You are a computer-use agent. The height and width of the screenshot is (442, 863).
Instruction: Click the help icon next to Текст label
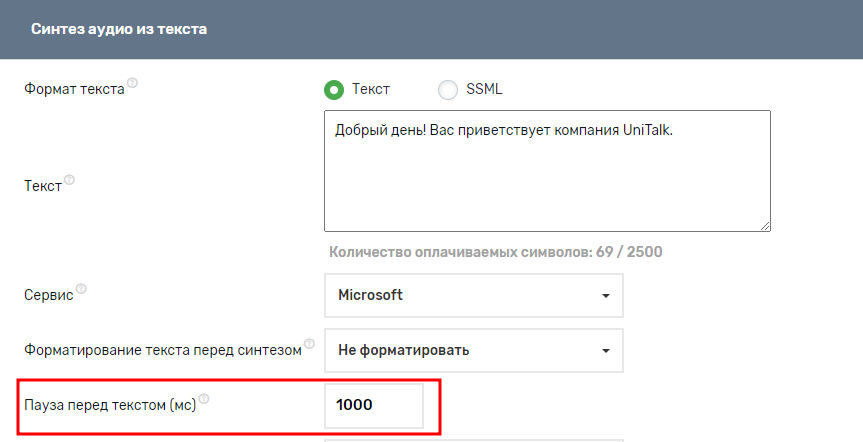[69, 182]
